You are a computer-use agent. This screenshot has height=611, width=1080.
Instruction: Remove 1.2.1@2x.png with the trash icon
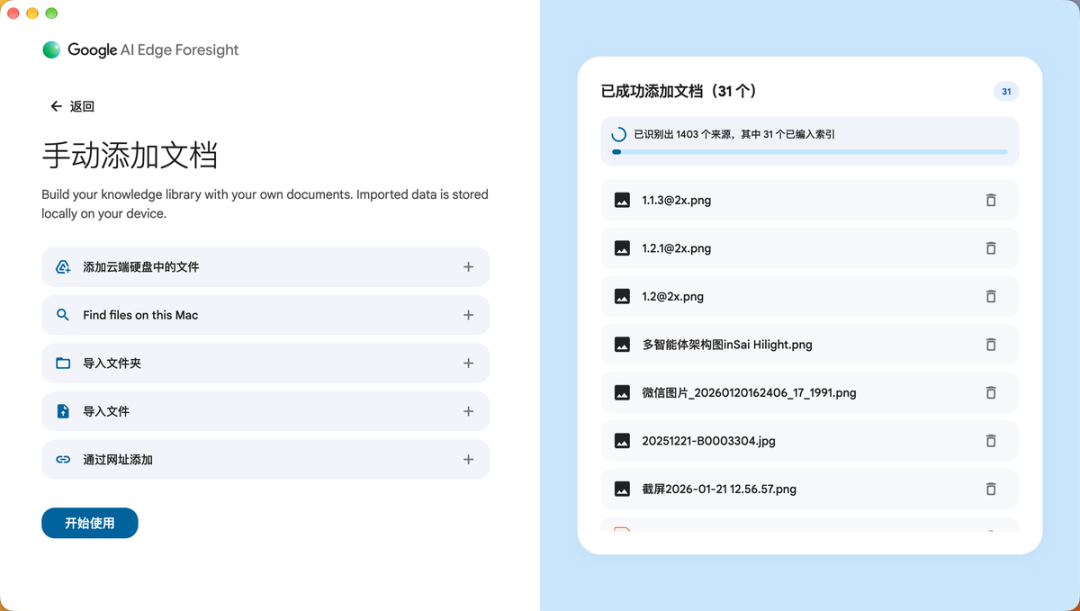(x=990, y=249)
